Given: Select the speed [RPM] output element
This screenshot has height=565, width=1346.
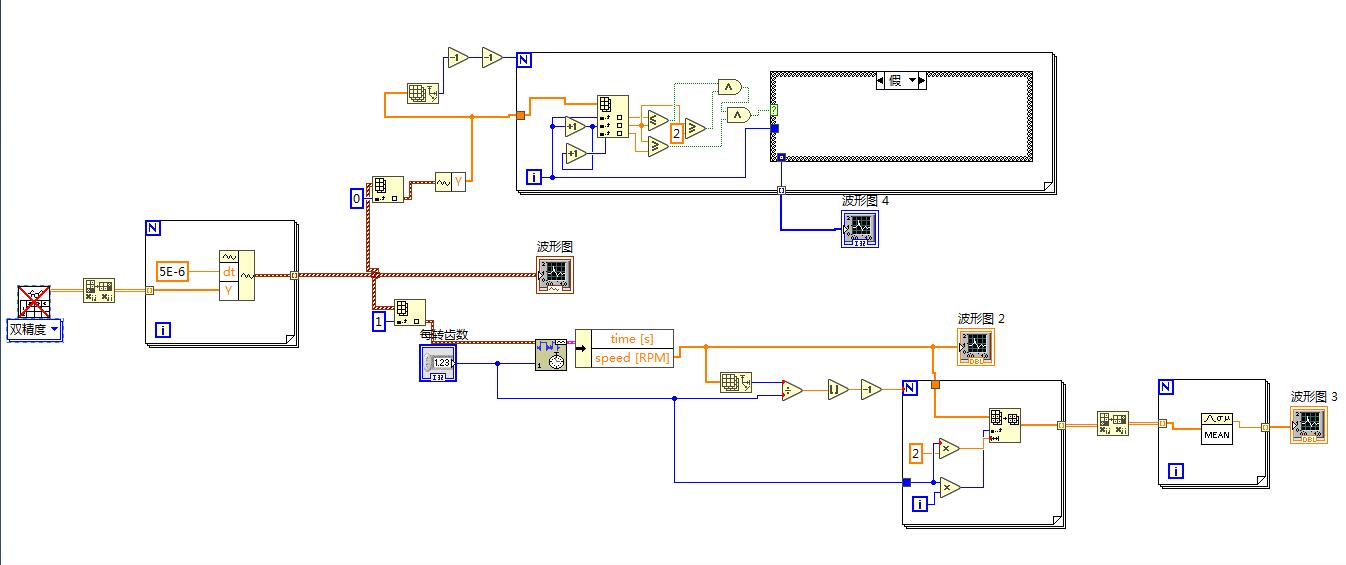Looking at the screenshot, I should pos(633,357).
